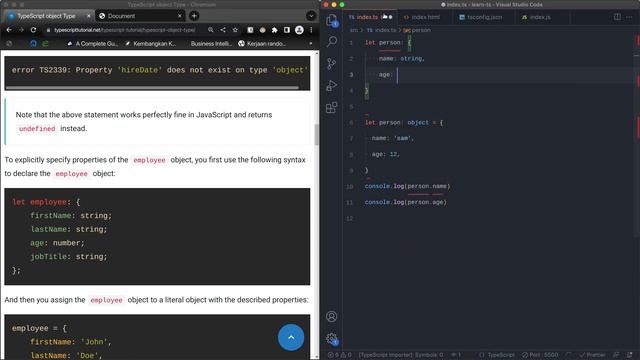Open the 'Kembangkan K...' bookmark
The image size is (640, 360).
[151, 43]
